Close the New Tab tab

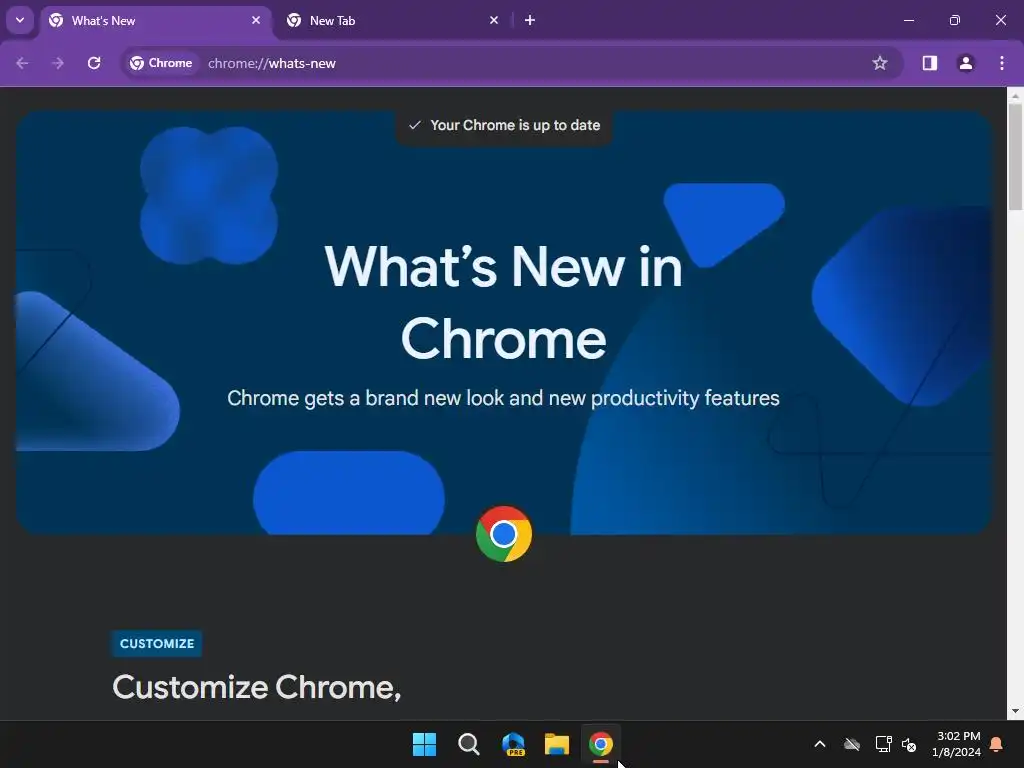click(x=494, y=20)
